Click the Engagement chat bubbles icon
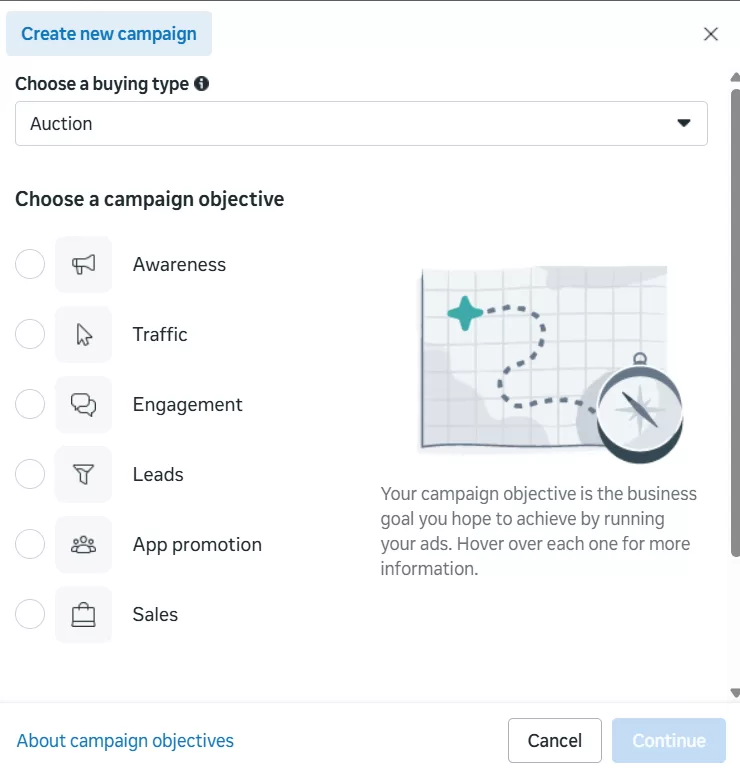740x777 pixels. [x=84, y=405]
